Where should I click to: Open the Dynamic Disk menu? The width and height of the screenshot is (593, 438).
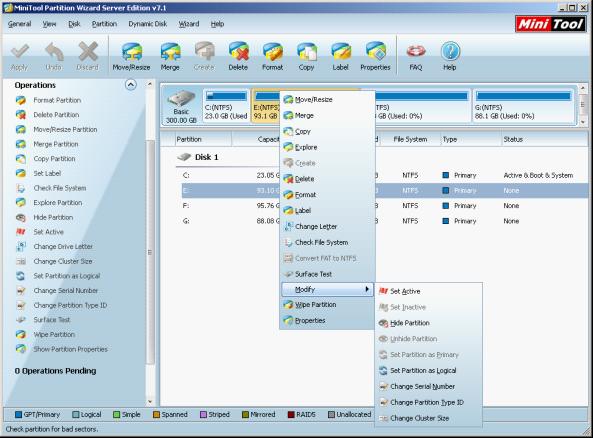pyautogui.click(x=147, y=24)
